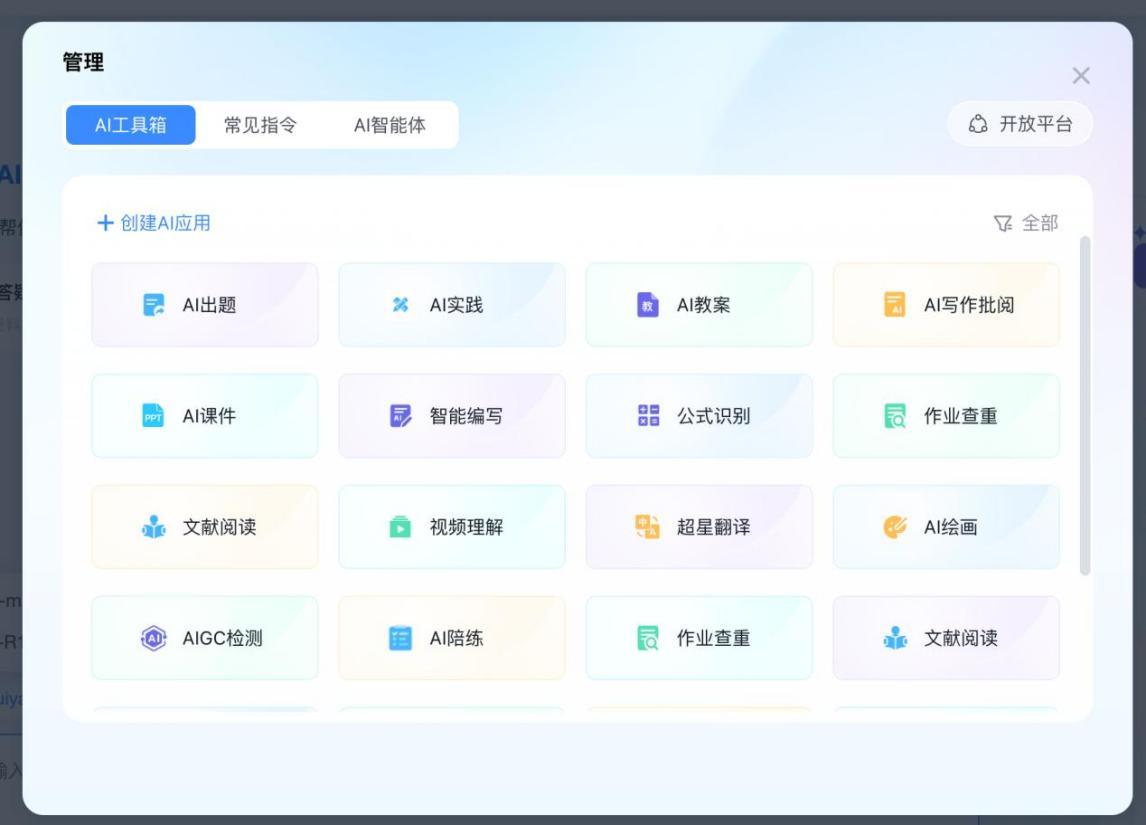The height and width of the screenshot is (825, 1146).
Task: Open the AI写作批阅 tool
Action: click(x=945, y=305)
